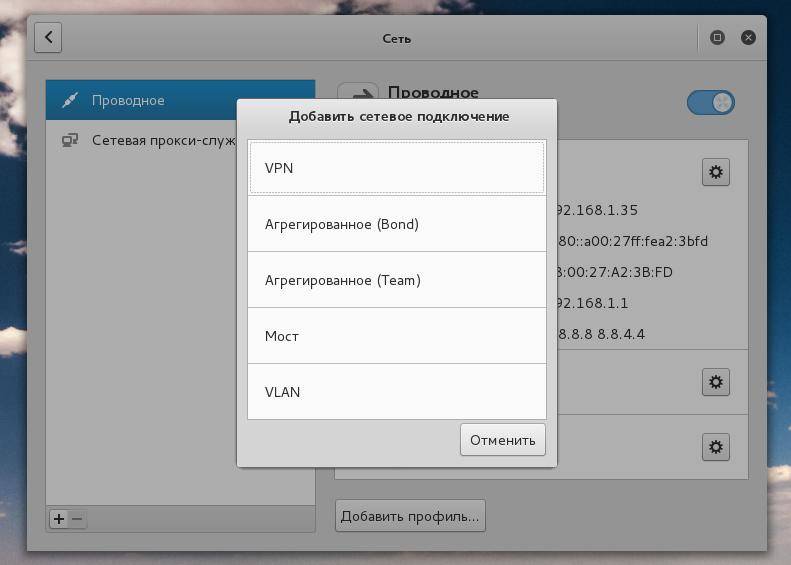
Task: Click the dialog title Добавить сетевое подключение
Action: [x=399, y=117]
